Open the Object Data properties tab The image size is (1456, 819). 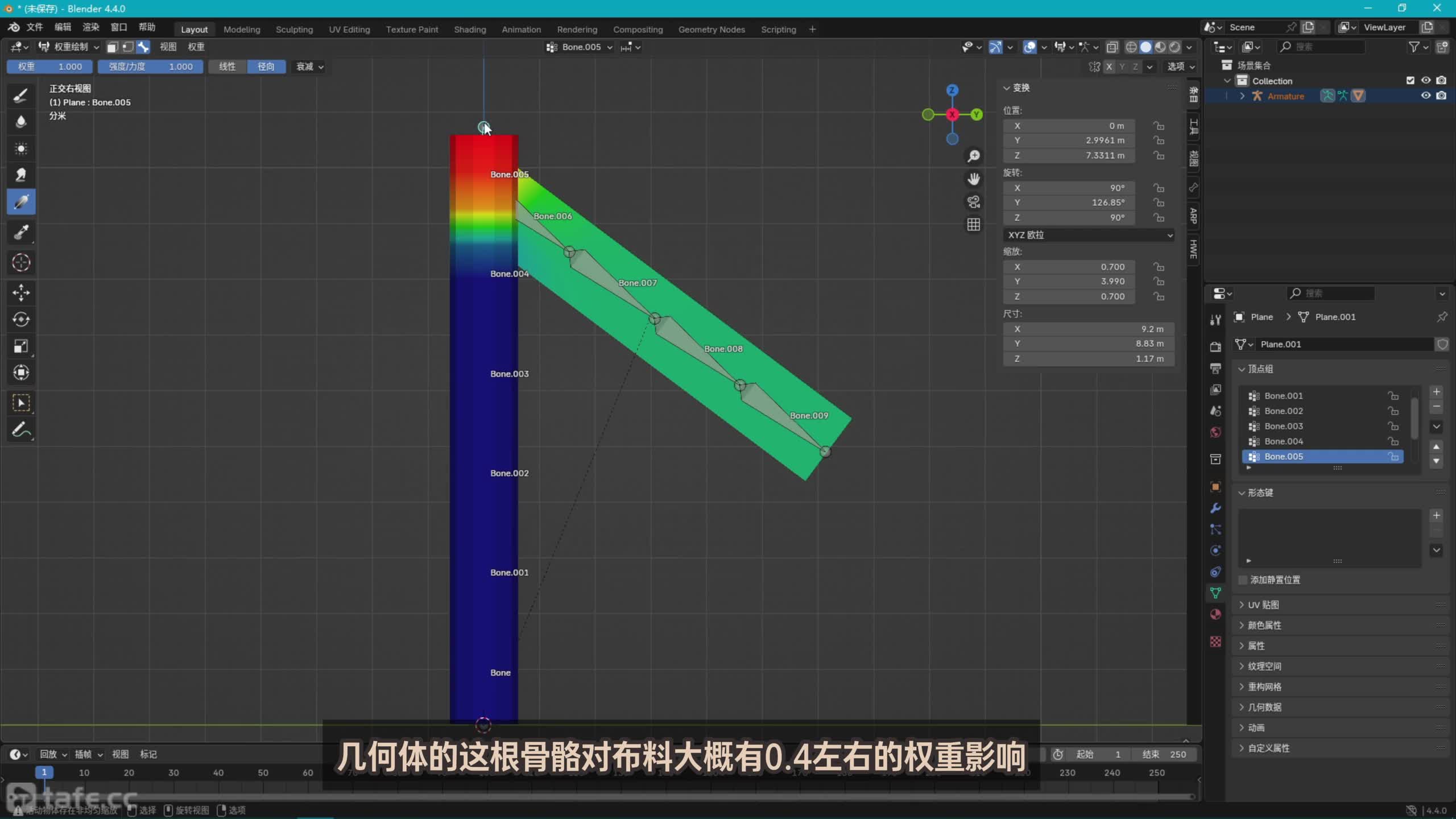1215,593
